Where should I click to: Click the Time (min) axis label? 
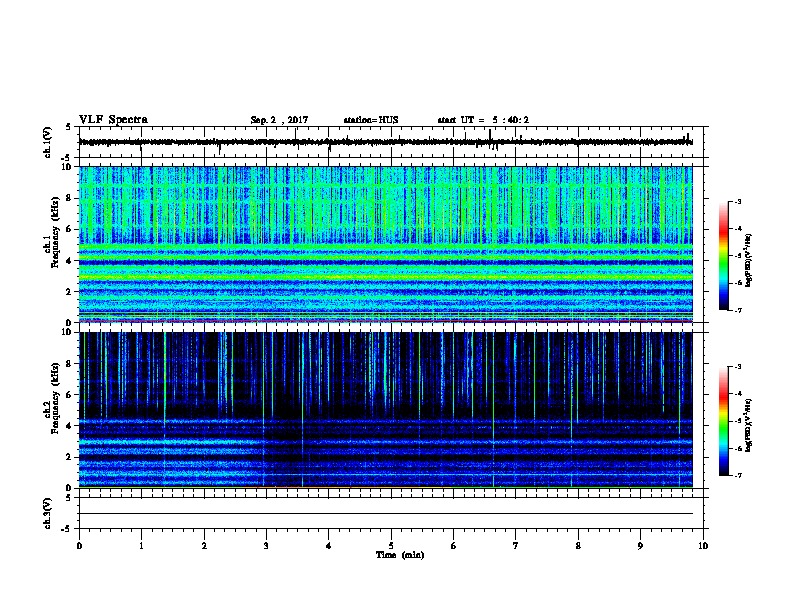(x=400, y=555)
